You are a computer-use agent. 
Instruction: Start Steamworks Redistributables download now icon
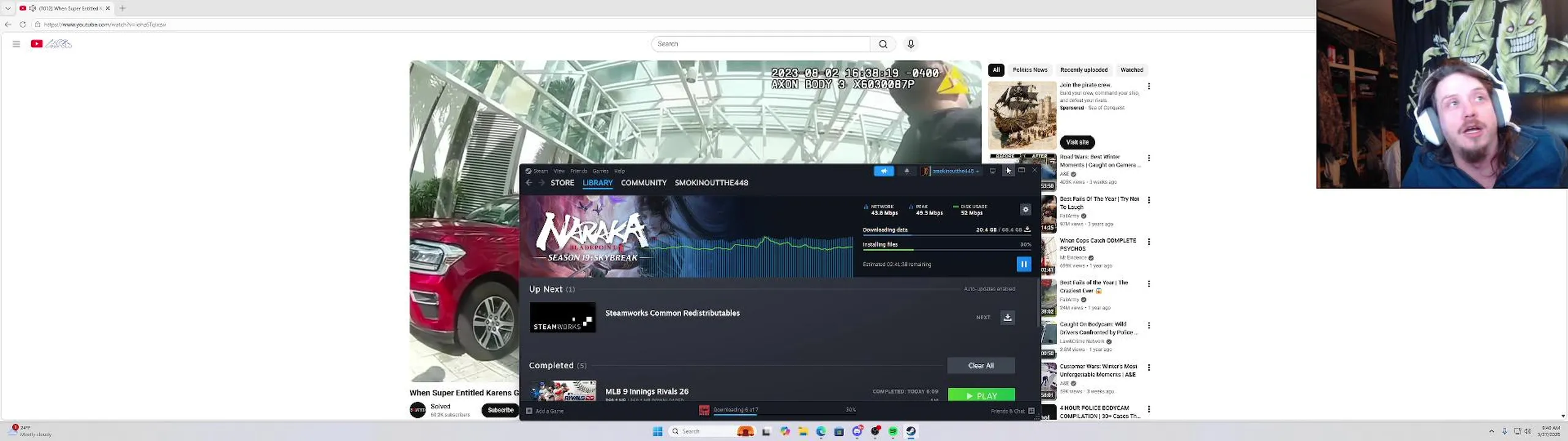tap(1008, 317)
